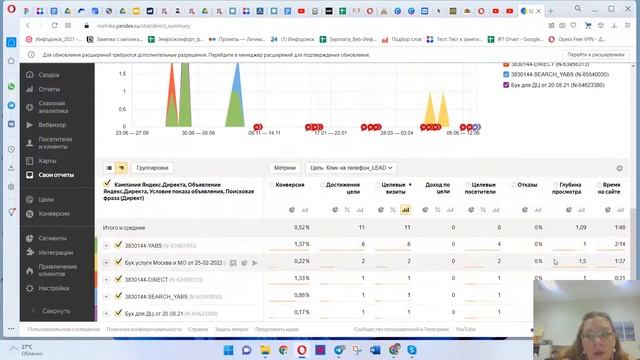Toggle the select-all campaigns checkbox in header
This screenshot has width=640, height=360.
coord(107,183)
